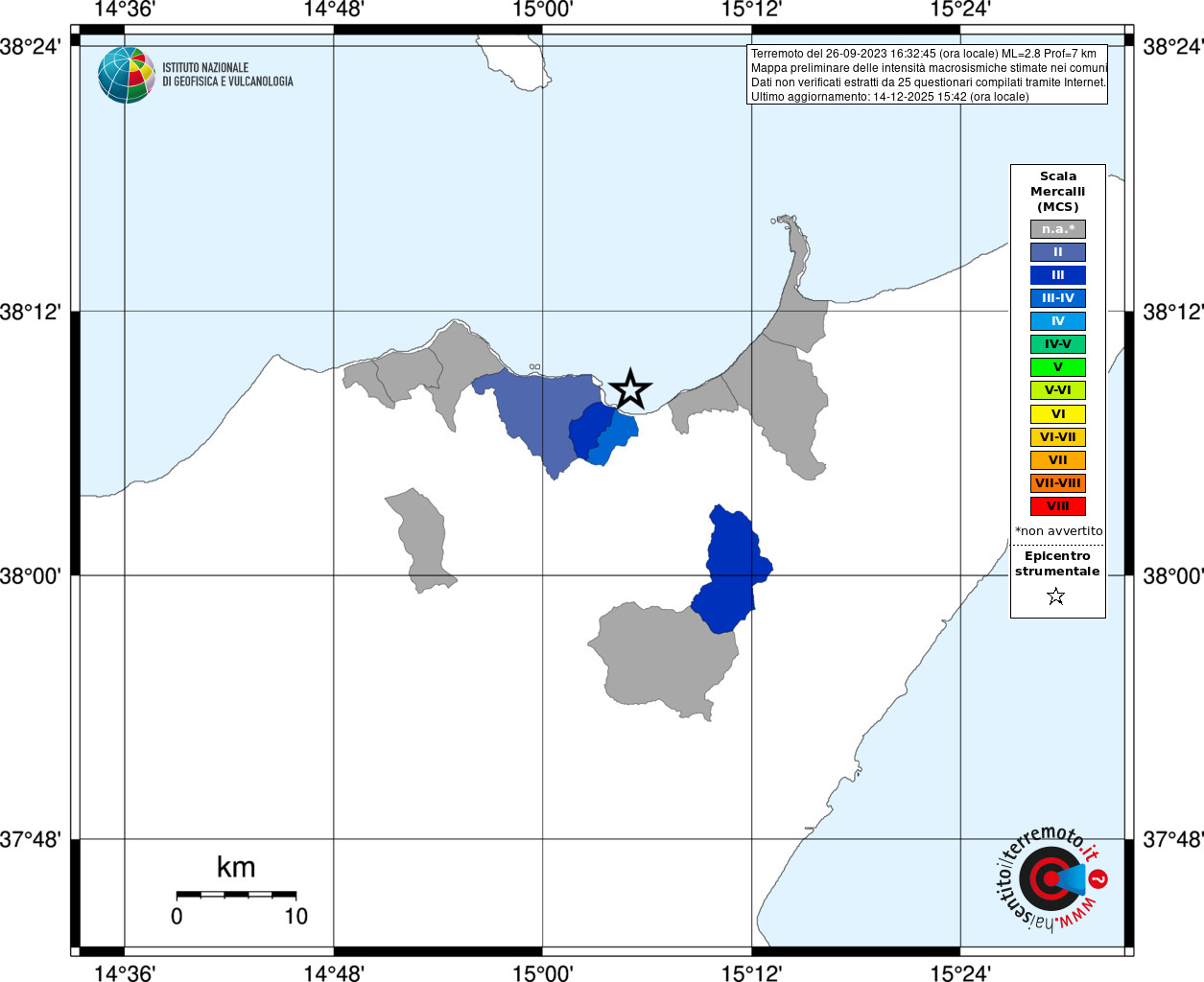This screenshot has height=982, width=1204.
Task: Select the intensity III legend swatch
Action: (1058, 275)
